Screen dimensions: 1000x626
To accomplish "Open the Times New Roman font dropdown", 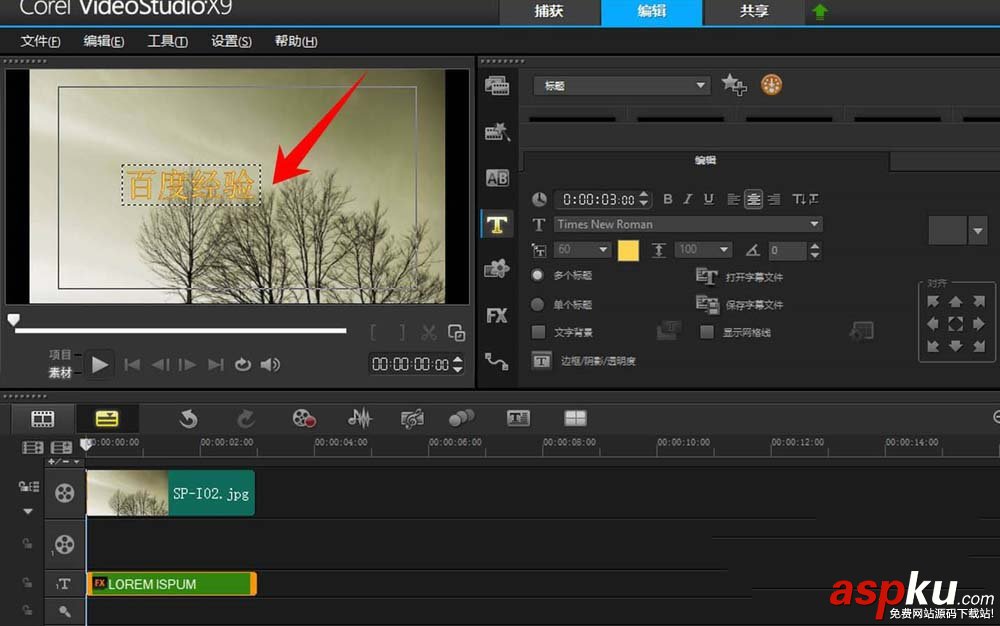I will (685, 224).
